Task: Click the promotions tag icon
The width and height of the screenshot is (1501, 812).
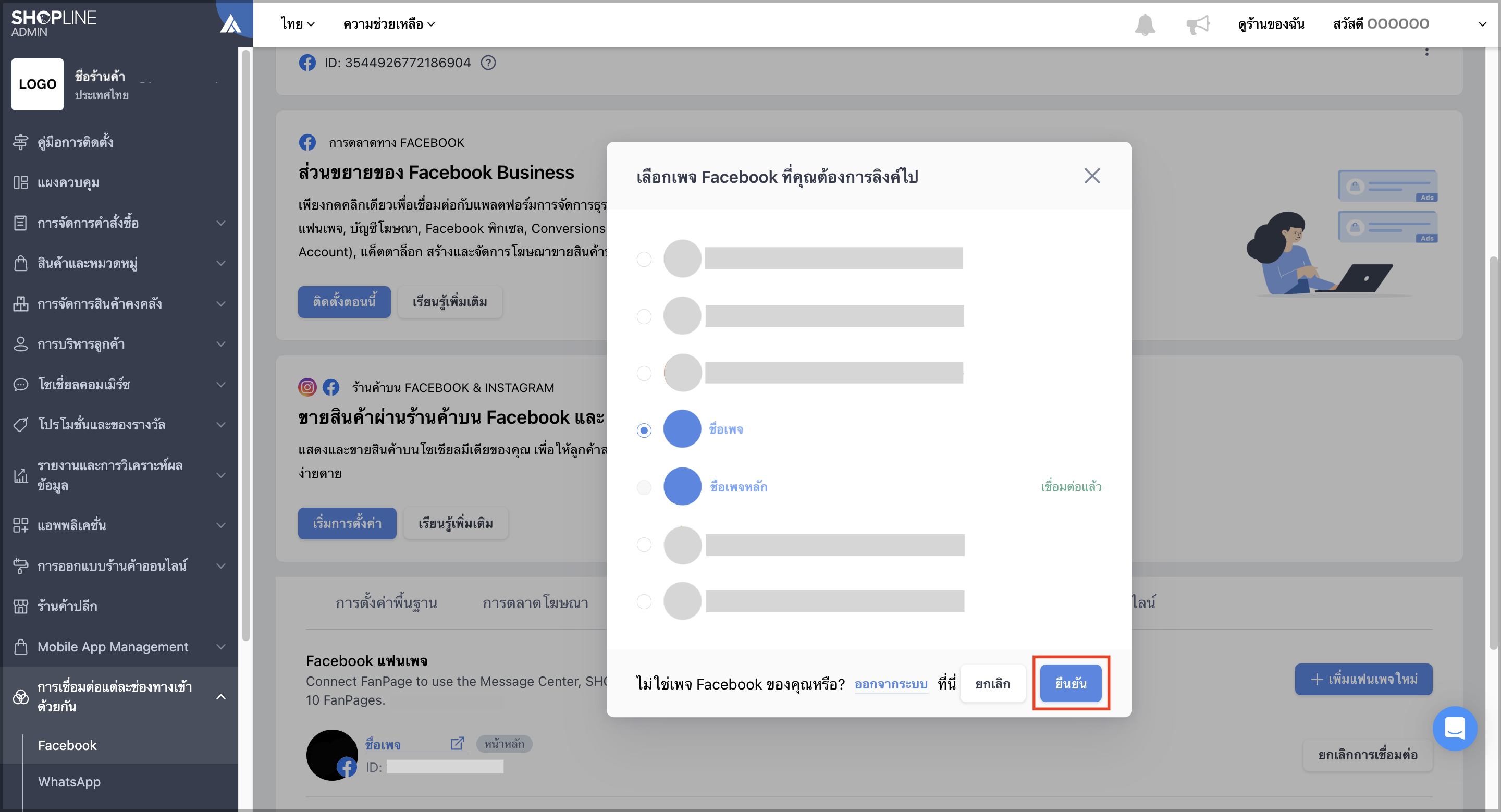Action: click(x=20, y=425)
